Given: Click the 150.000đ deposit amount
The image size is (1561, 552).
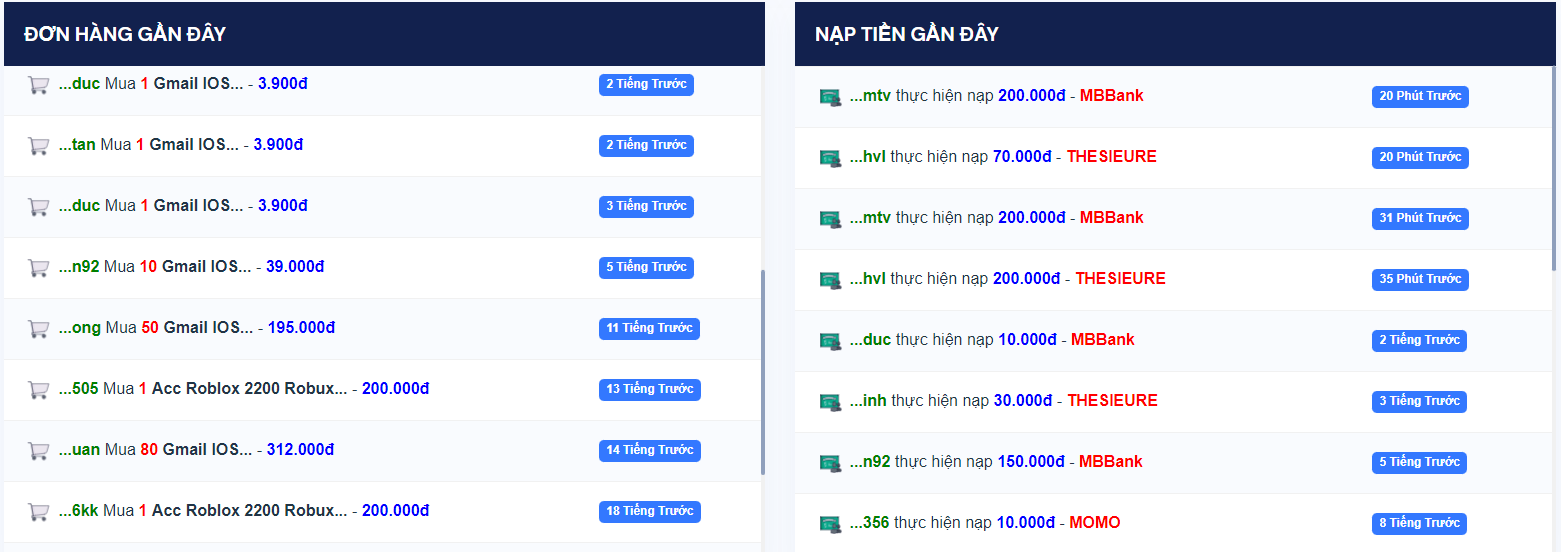Looking at the screenshot, I should (x=1031, y=462).
